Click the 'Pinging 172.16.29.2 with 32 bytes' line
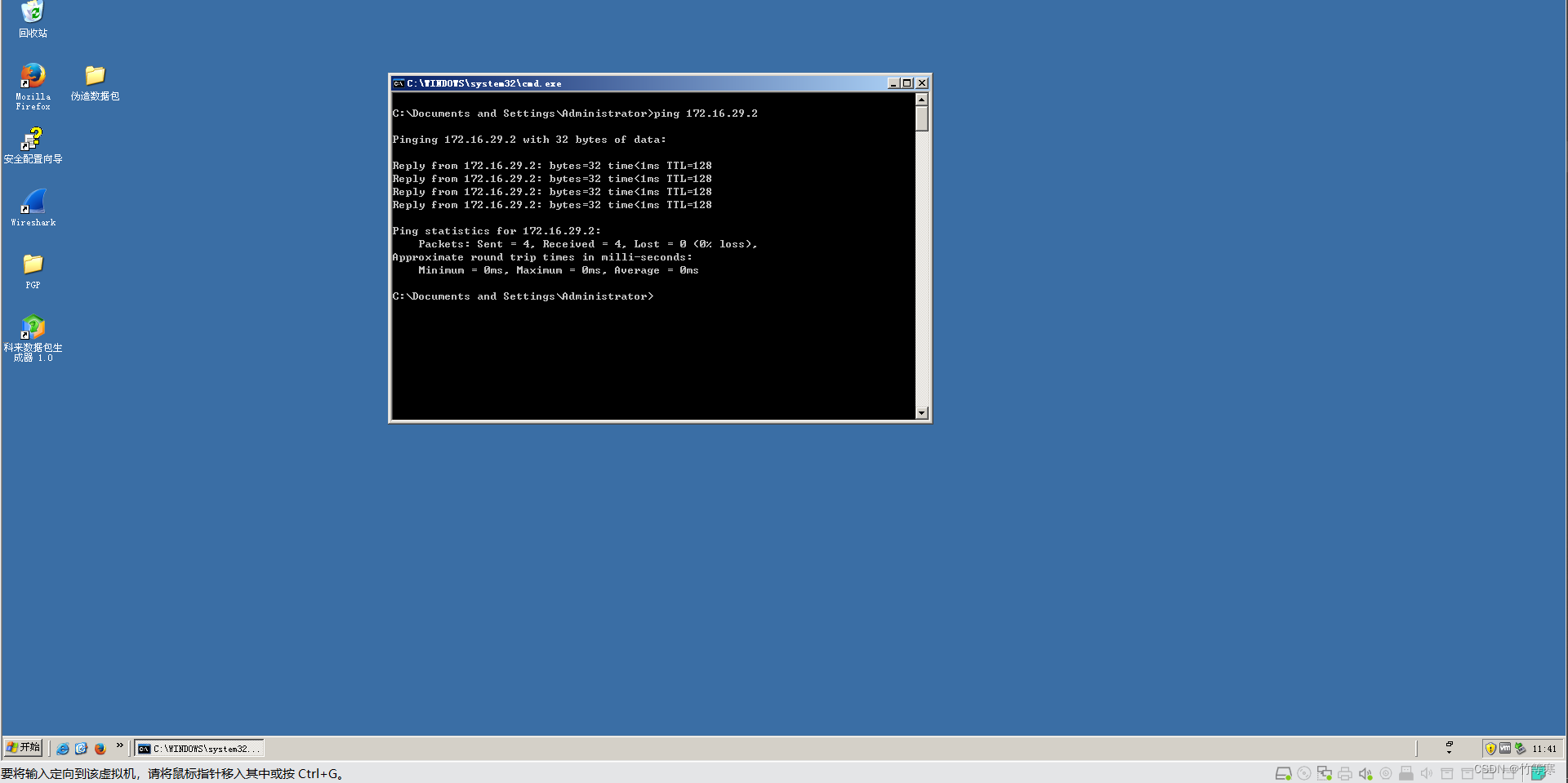The height and width of the screenshot is (783, 1568). (529, 140)
